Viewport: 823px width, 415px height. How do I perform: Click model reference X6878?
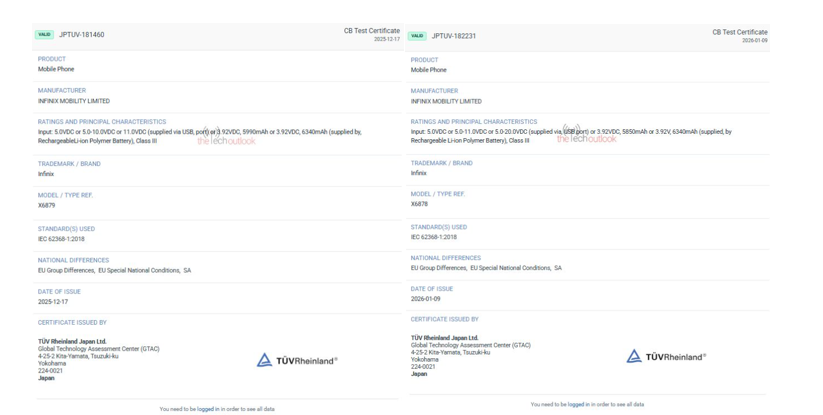pyautogui.click(x=419, y=204)
